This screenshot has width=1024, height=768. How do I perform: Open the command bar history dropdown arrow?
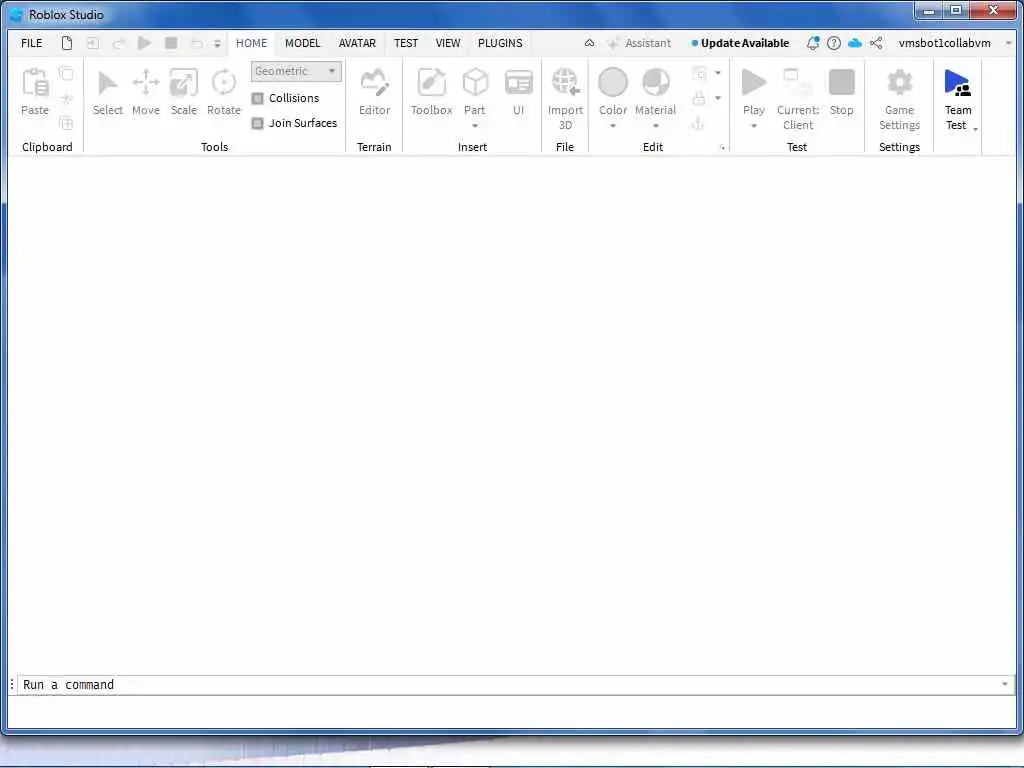(x=1004, y=684)
